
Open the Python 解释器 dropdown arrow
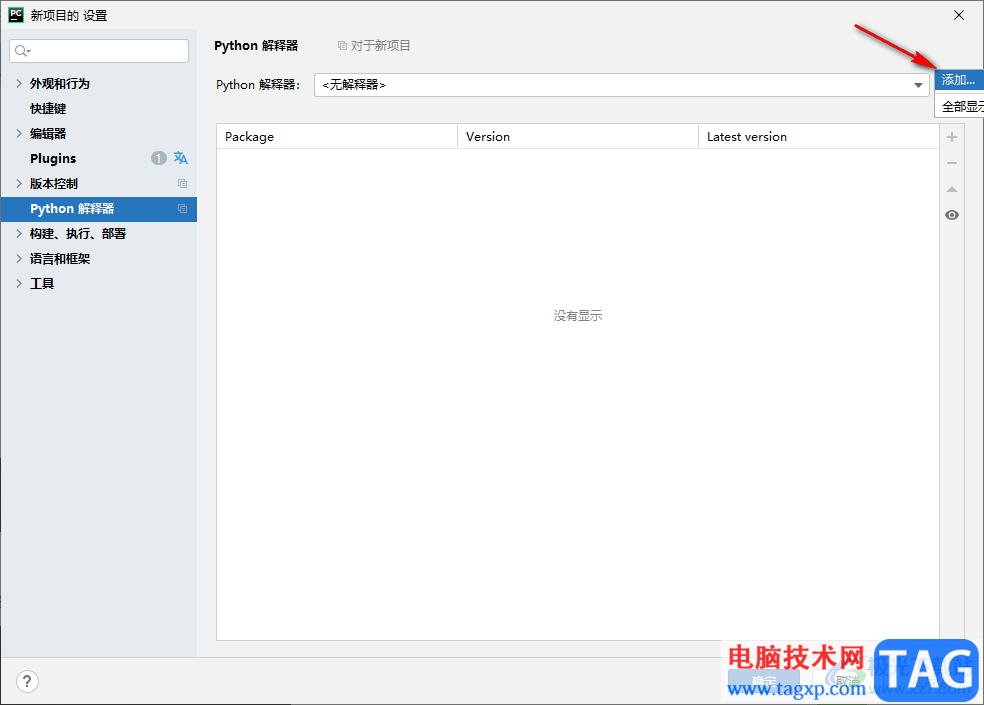918,85
